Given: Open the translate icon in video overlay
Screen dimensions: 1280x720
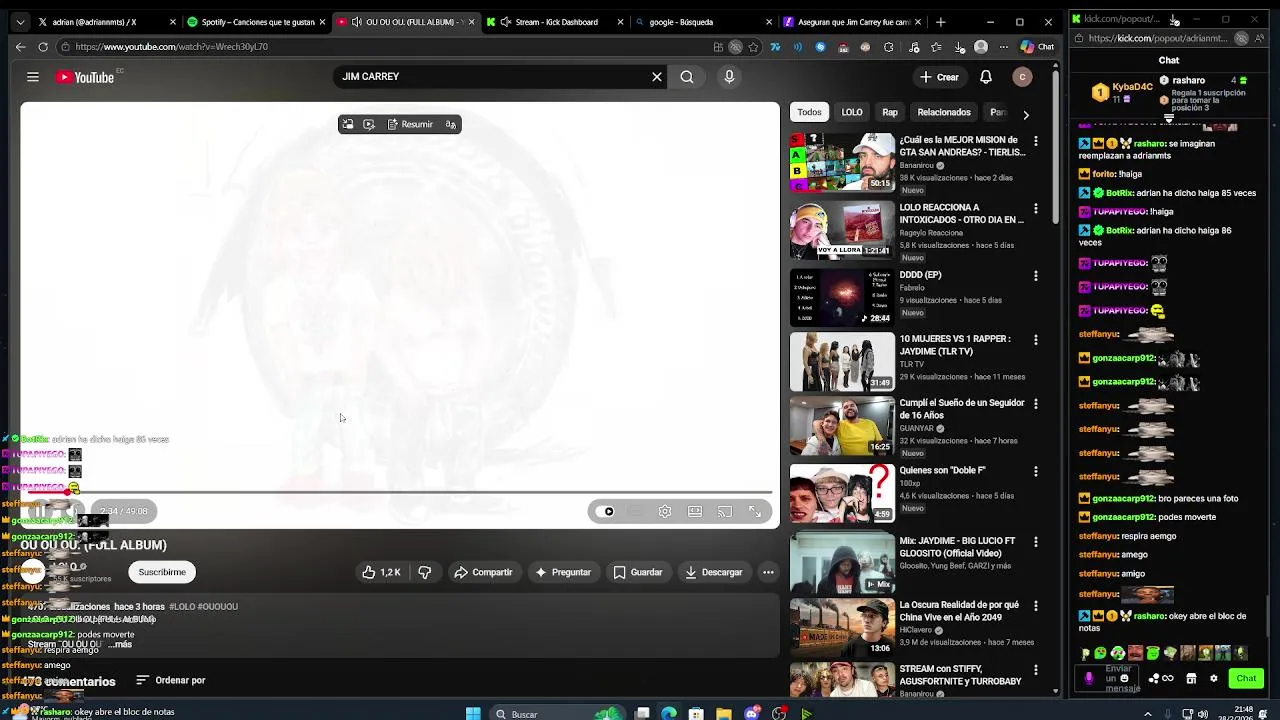Looking at the screenshot, I should pyautogui.click(x=451, y=124).
